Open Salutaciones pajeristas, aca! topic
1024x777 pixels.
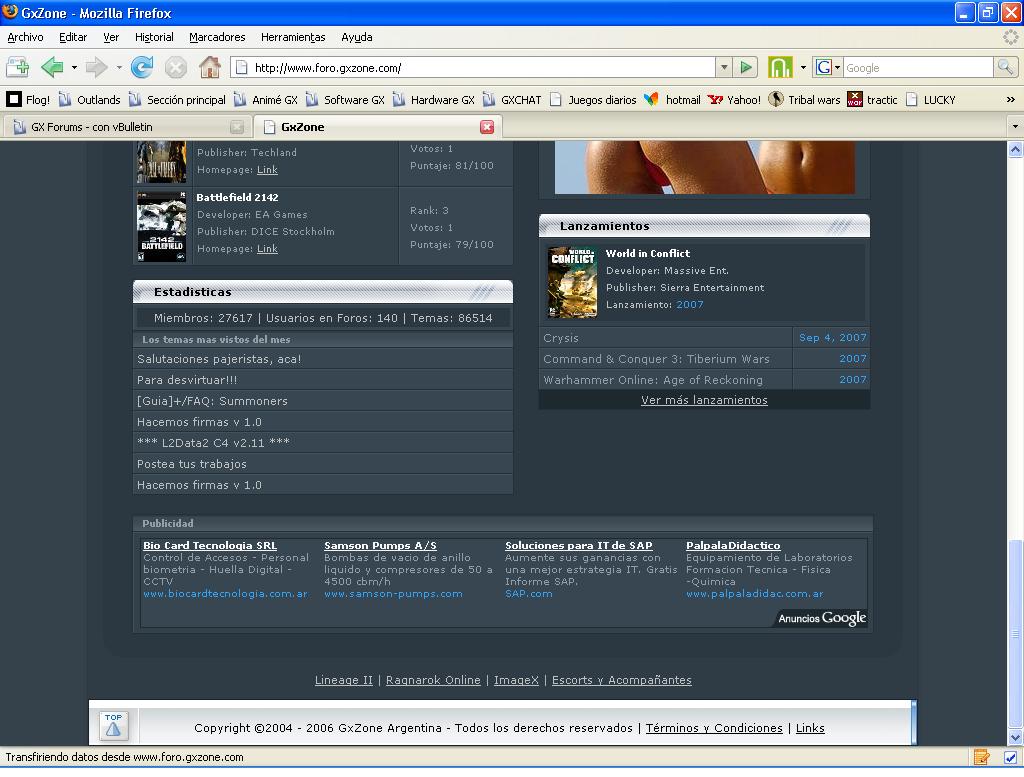point(219,359)
